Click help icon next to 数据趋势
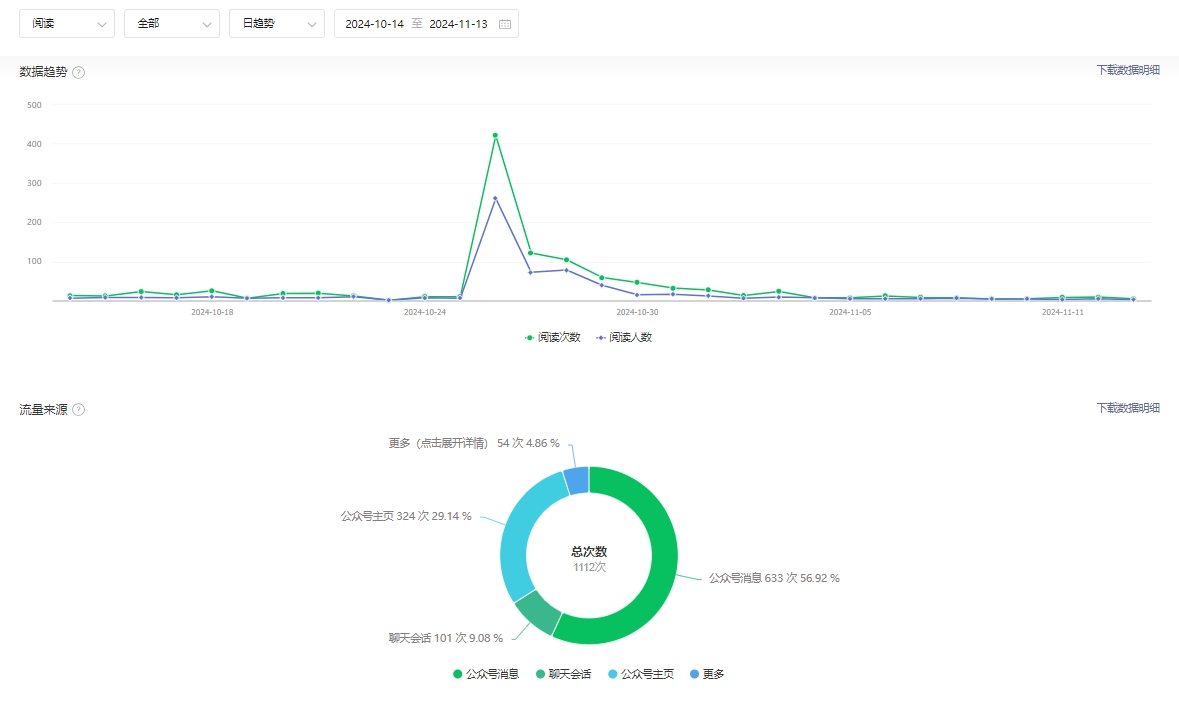1179x709 pixels. [78, 72]
